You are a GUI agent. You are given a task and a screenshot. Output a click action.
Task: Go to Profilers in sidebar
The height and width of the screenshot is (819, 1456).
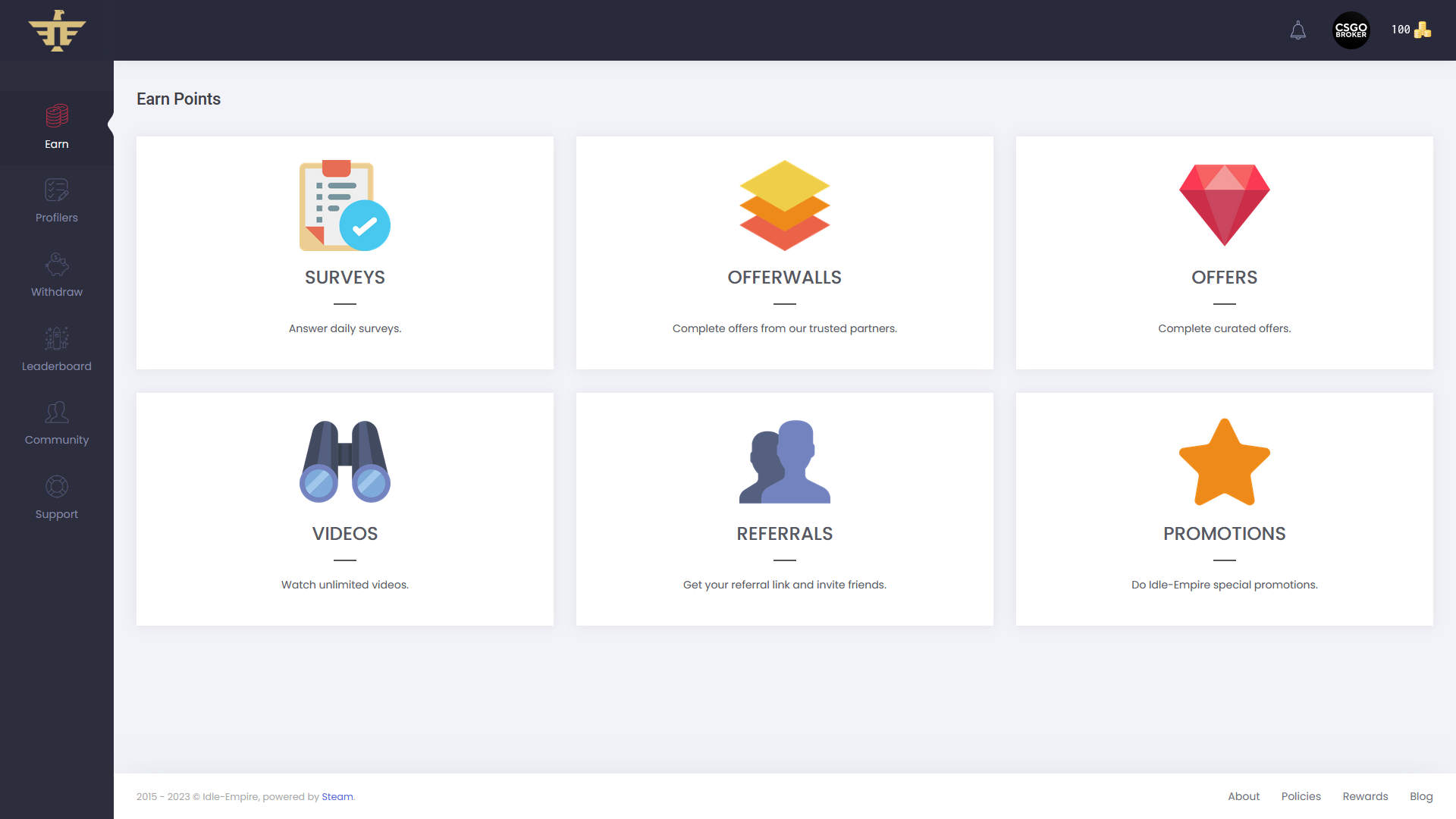tap(57, 201)
